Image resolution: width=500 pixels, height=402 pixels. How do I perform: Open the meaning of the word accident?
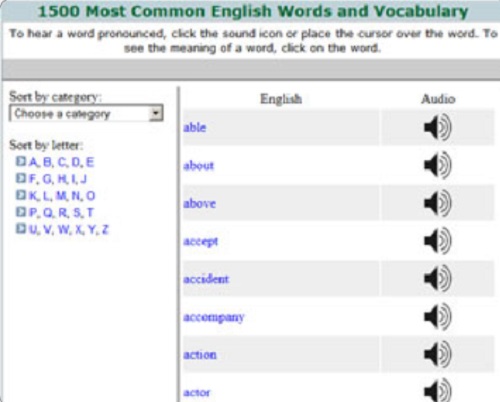click(x=206, y=279)
